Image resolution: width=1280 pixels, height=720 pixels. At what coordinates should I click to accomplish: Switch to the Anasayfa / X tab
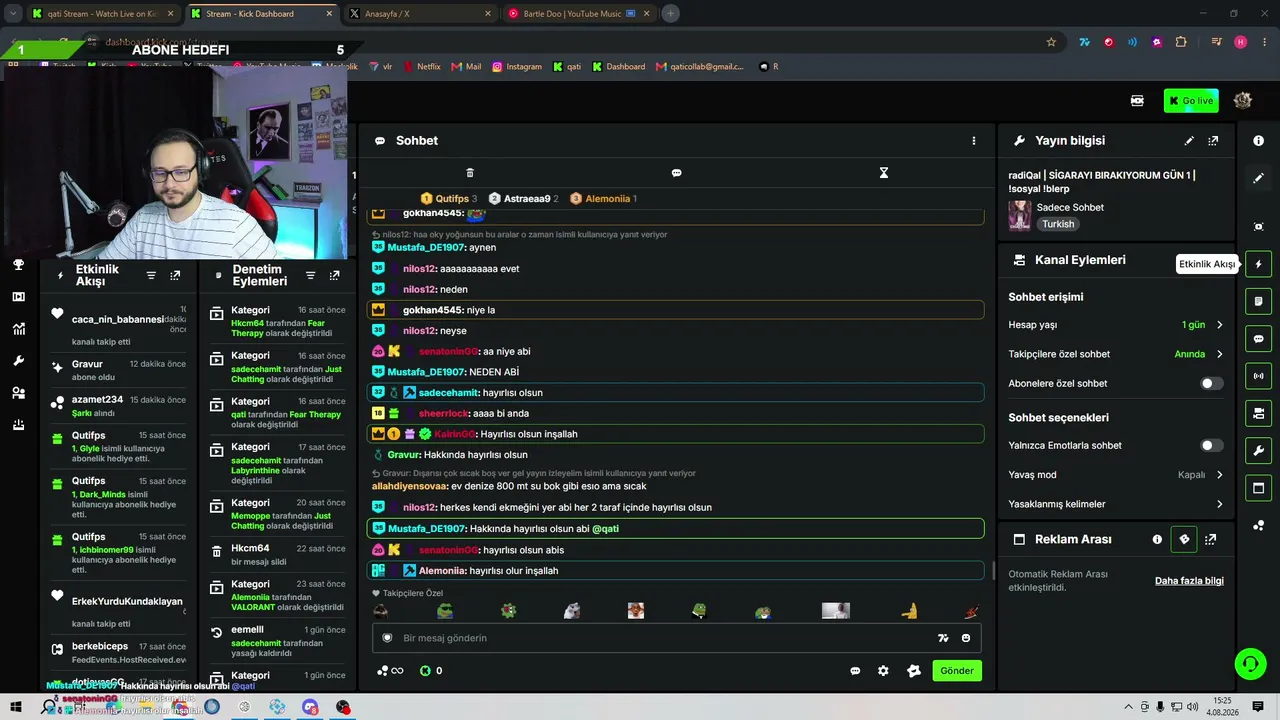[420, 14]
